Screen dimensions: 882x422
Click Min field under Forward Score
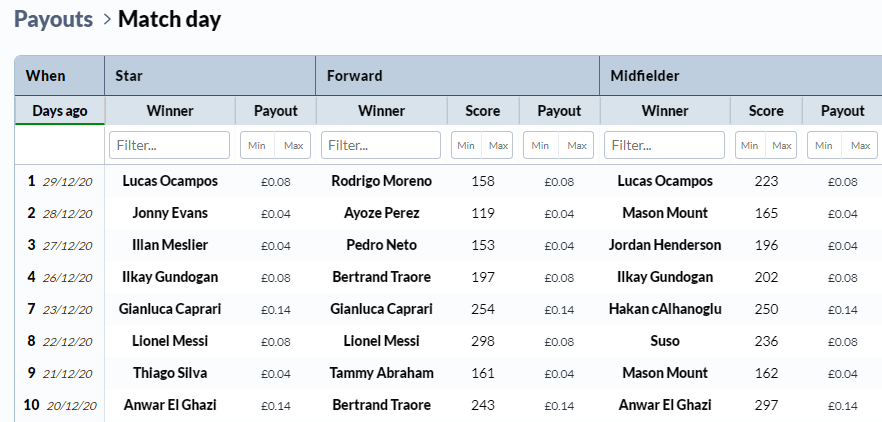pyautogui.click(x=466, y=145)
